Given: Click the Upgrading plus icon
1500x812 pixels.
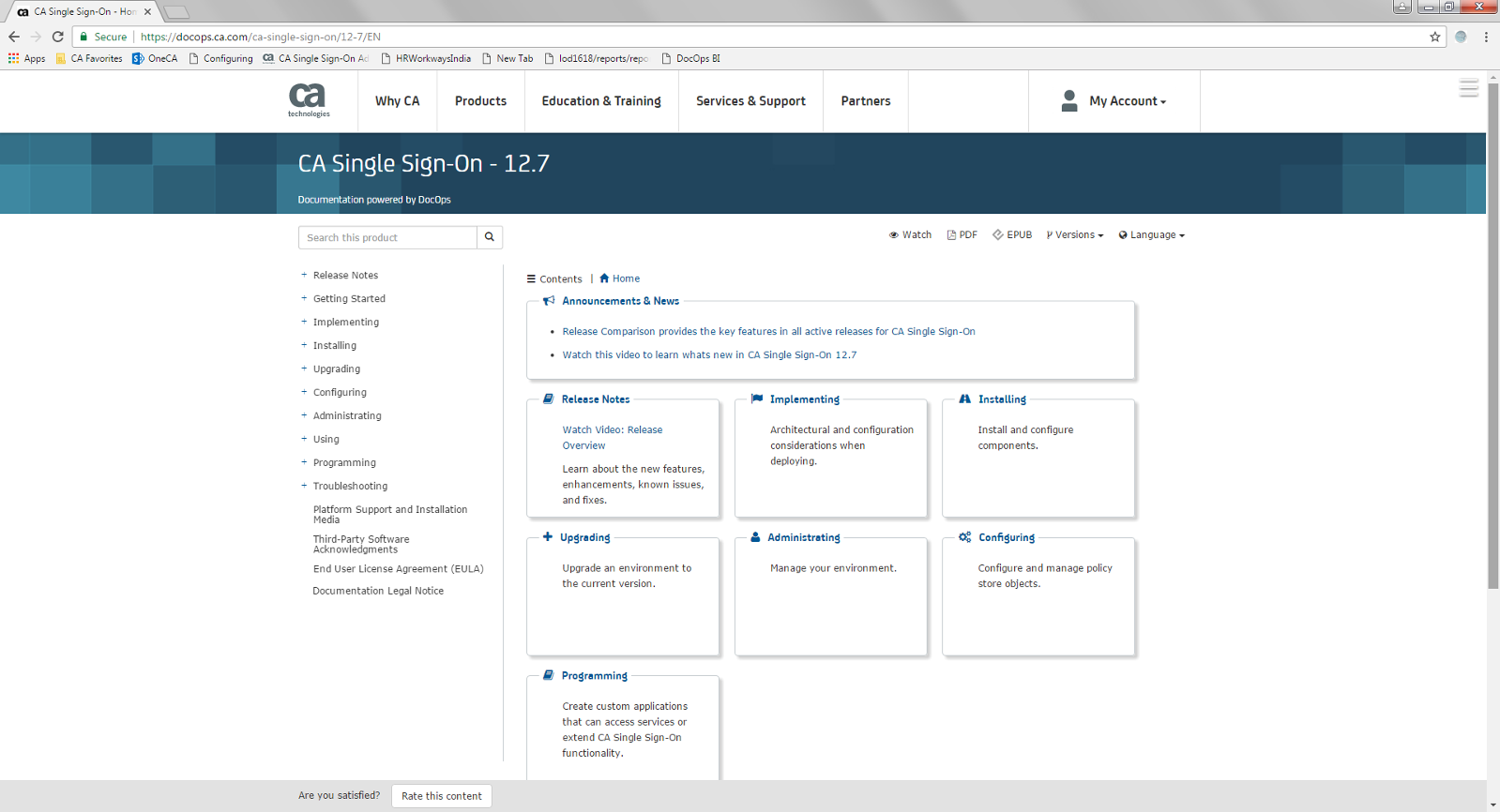Looking at the screenshot, I should pos(548,537).
